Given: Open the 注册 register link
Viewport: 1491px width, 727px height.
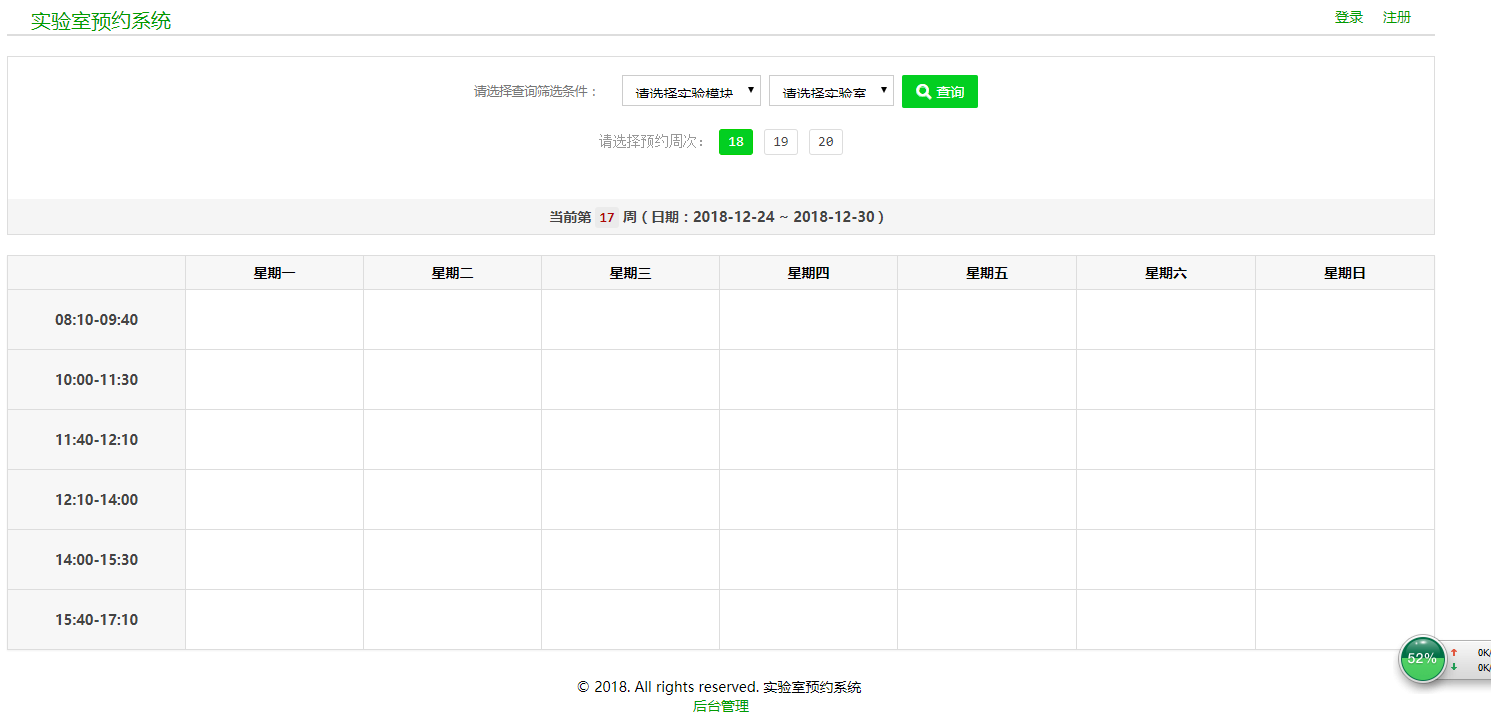Looking at the screenshot, I should tap(1397, 17).
